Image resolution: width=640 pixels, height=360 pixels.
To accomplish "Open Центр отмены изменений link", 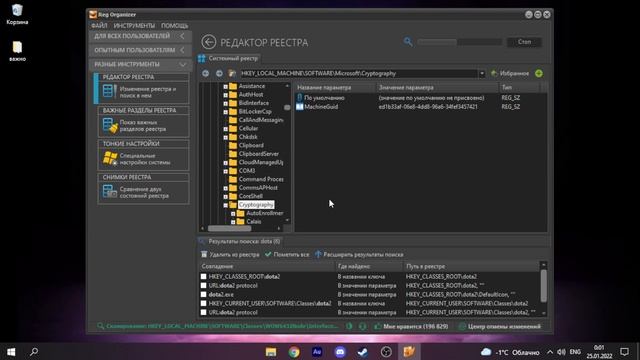I will coord(500,327).
